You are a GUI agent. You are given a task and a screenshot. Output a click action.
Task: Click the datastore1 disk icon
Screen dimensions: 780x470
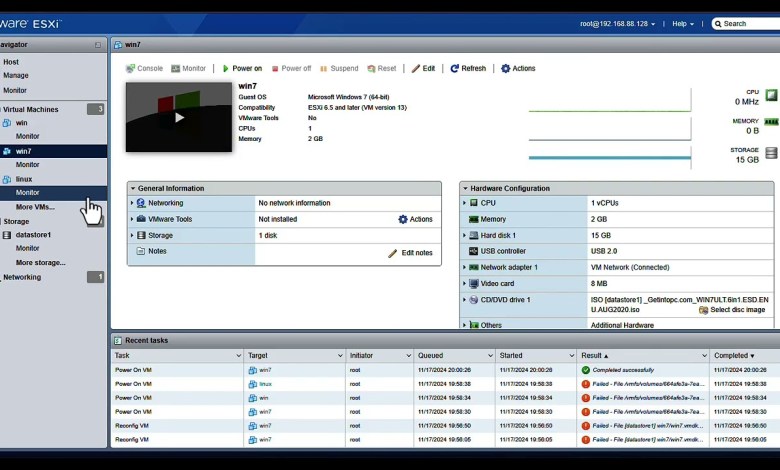[7, 235]
